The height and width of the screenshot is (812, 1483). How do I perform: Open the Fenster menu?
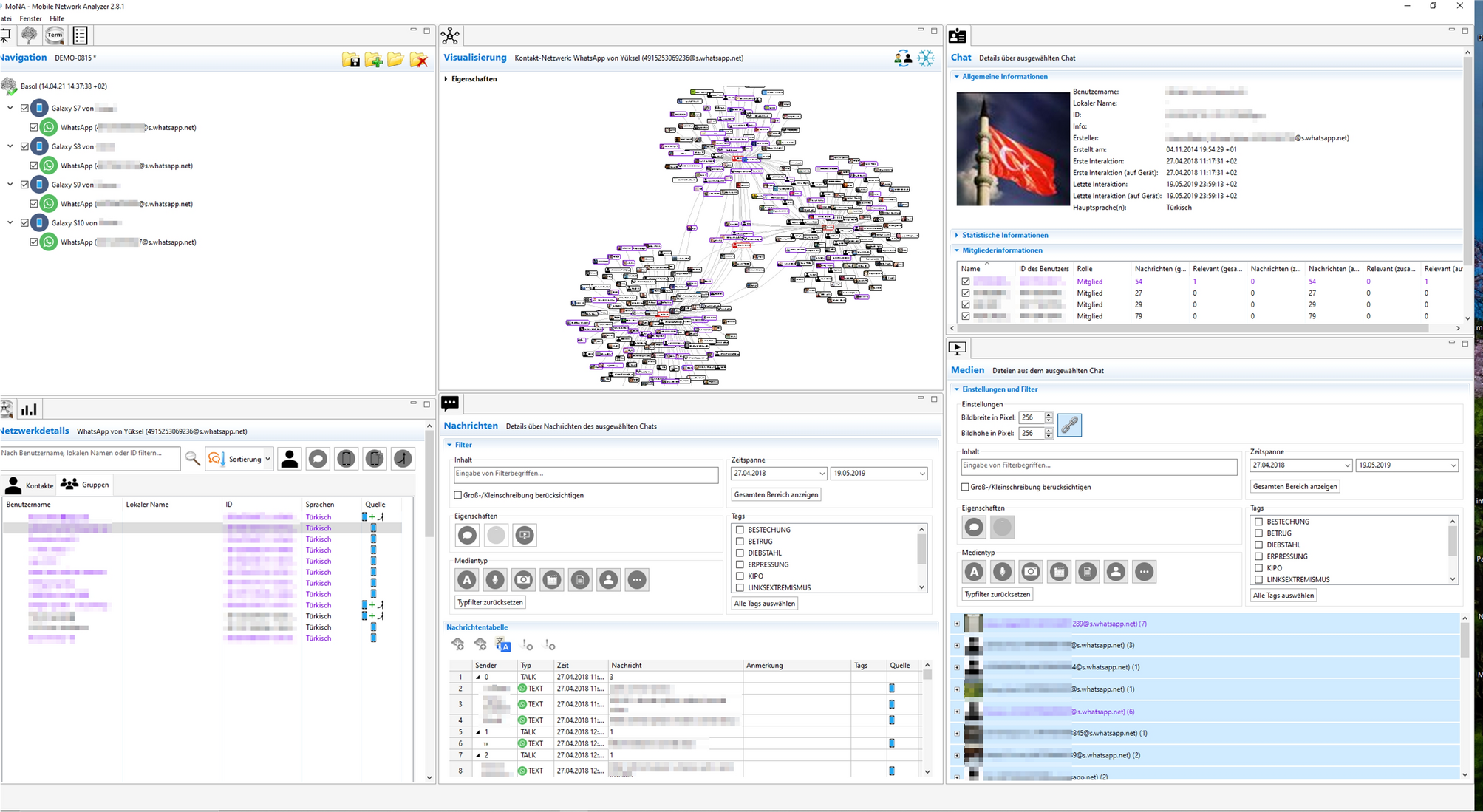pyautogui.click(x=30, y=18)
